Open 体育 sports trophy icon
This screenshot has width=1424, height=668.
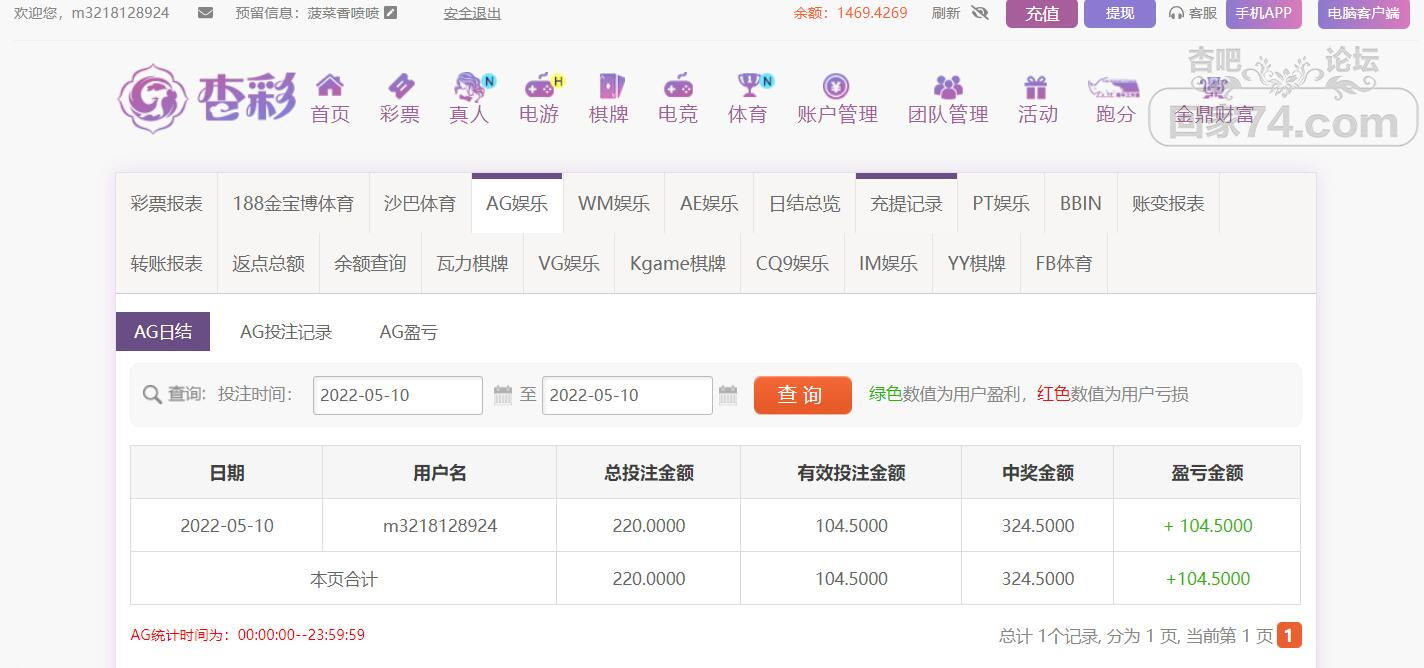(x=750, y=86)
